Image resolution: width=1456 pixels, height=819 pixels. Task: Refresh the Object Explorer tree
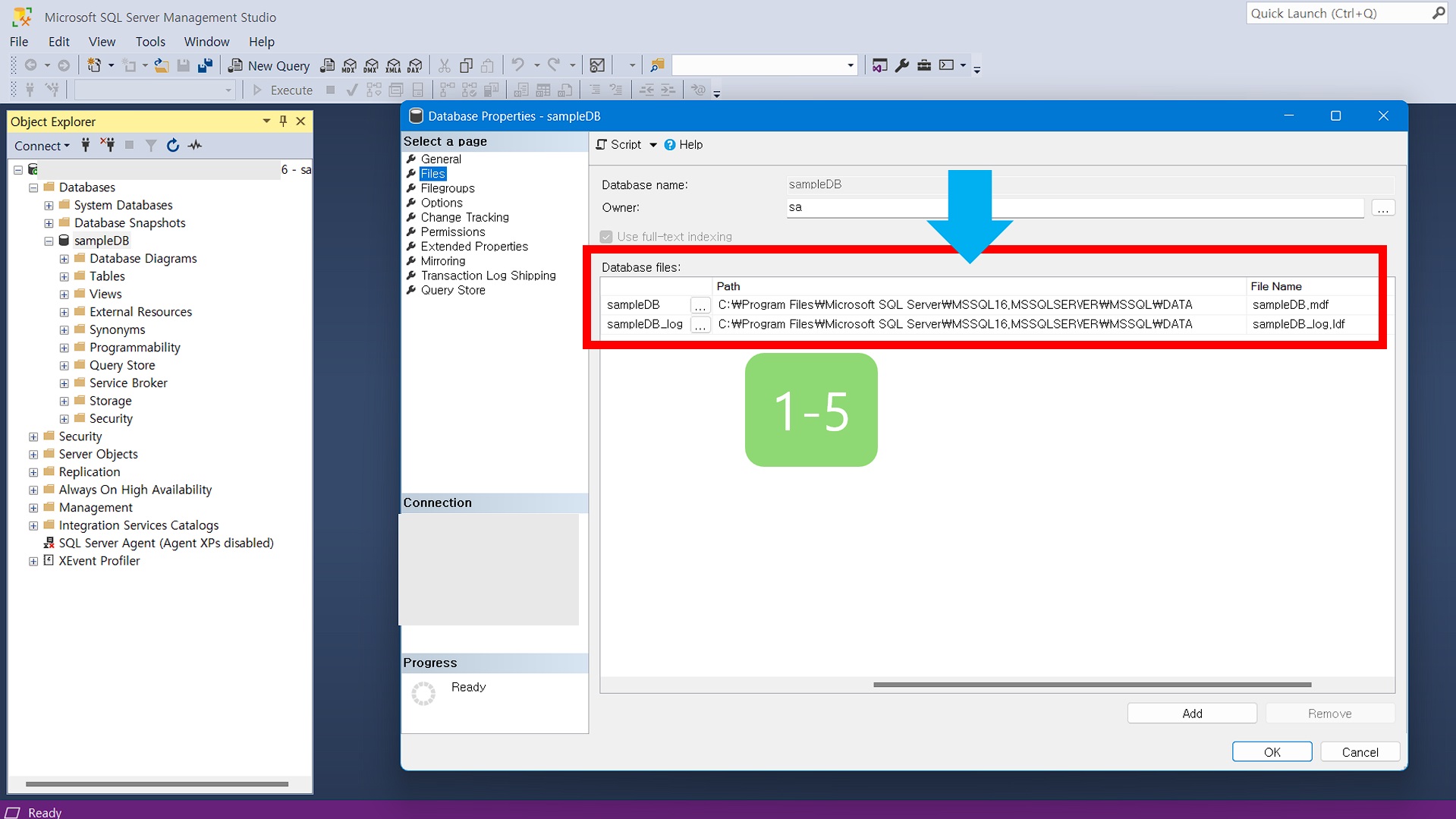tap(173, 145)
